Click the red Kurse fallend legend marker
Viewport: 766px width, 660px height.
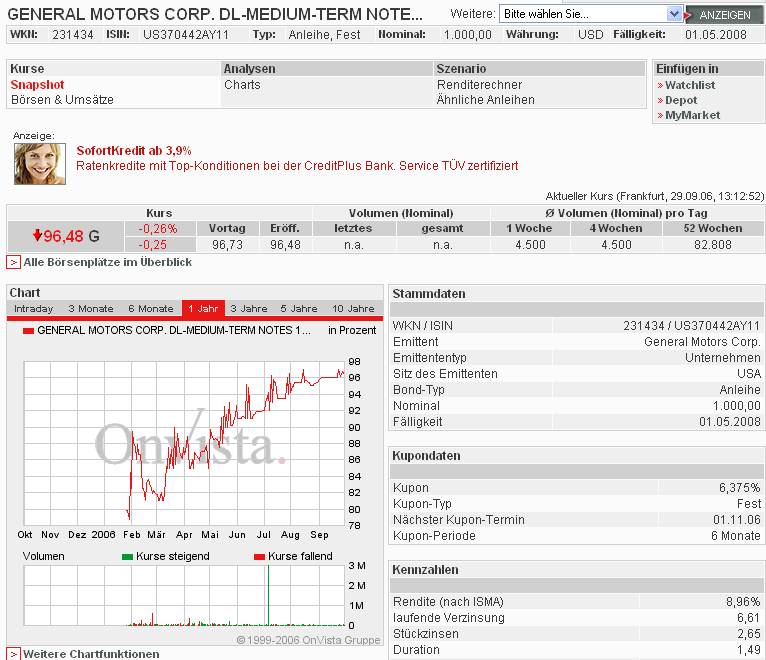click(259, 556)
